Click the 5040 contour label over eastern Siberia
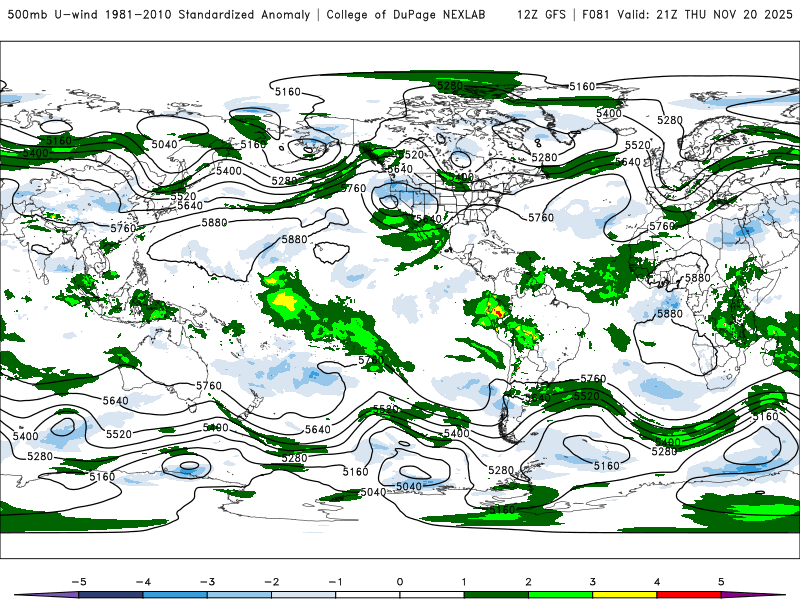This screenshot has height=600, width=800. point(164,144)
